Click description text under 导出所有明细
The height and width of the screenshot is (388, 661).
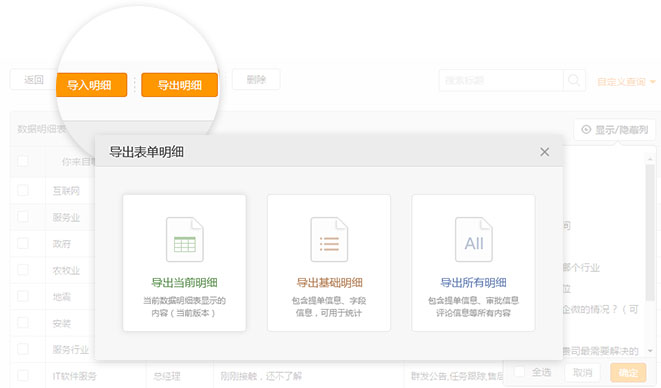coord(473,307)
